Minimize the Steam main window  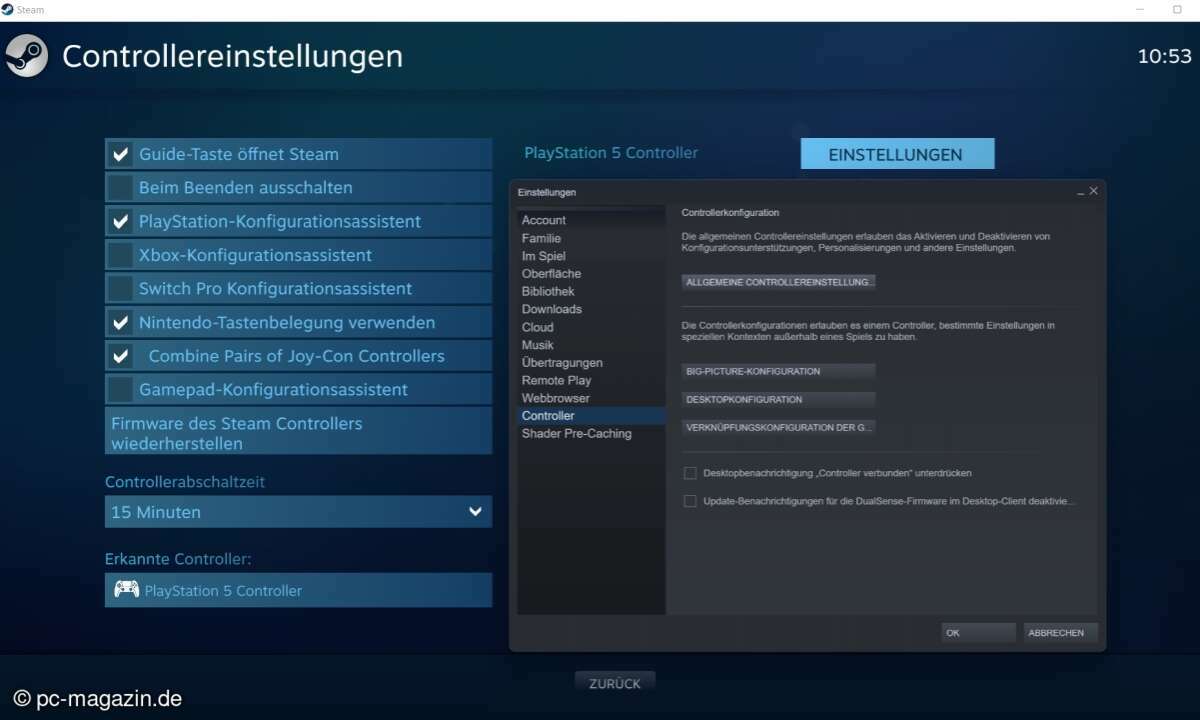pos(1140,9)
